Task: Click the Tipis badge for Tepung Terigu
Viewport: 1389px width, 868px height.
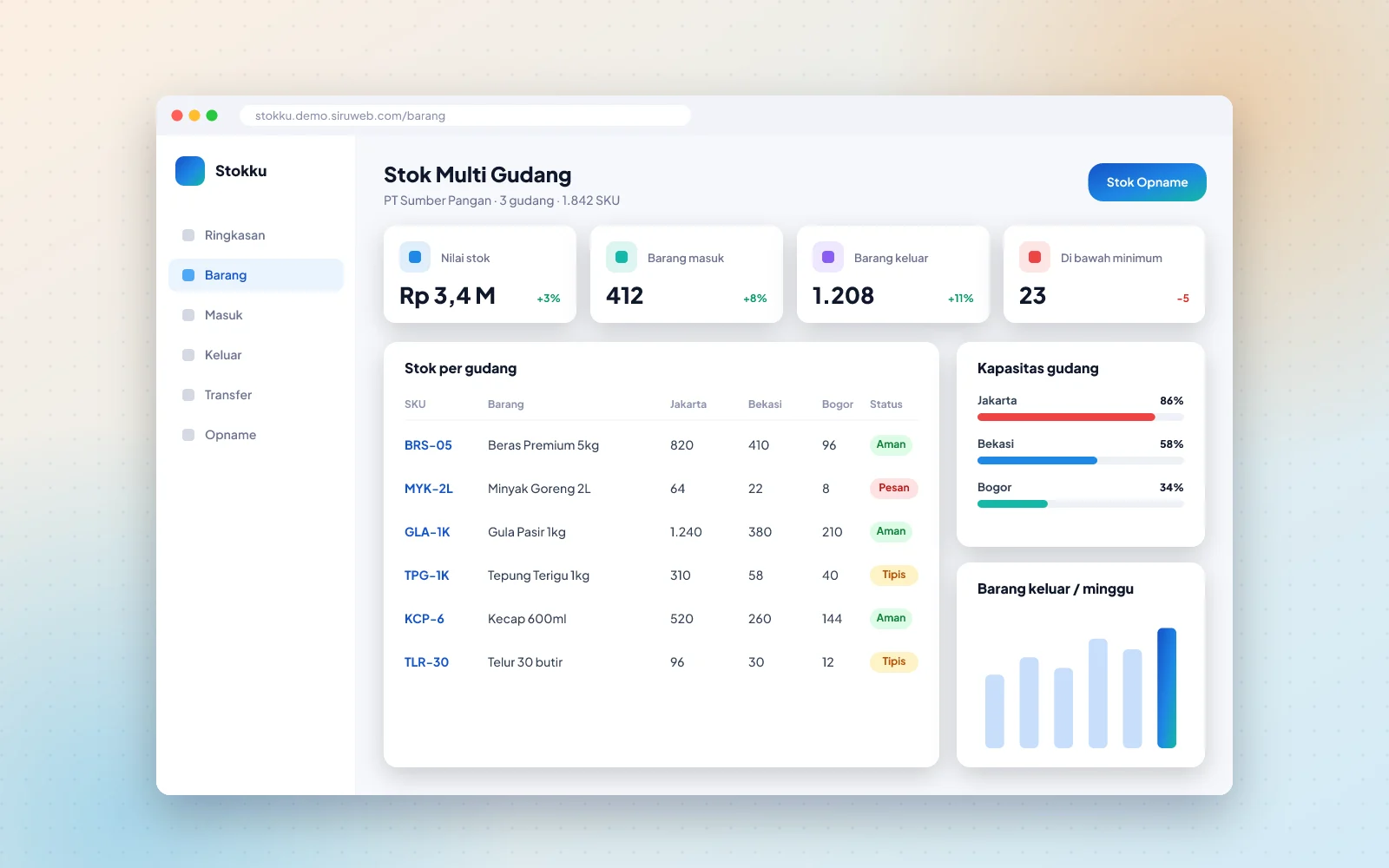Action: 893,575
